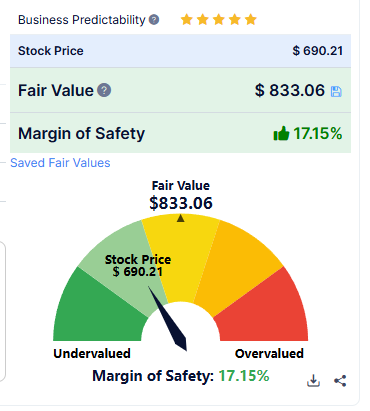370x411 pixels.
Task: Click the $ 690.21 stock price value
Action: (318, 51)
